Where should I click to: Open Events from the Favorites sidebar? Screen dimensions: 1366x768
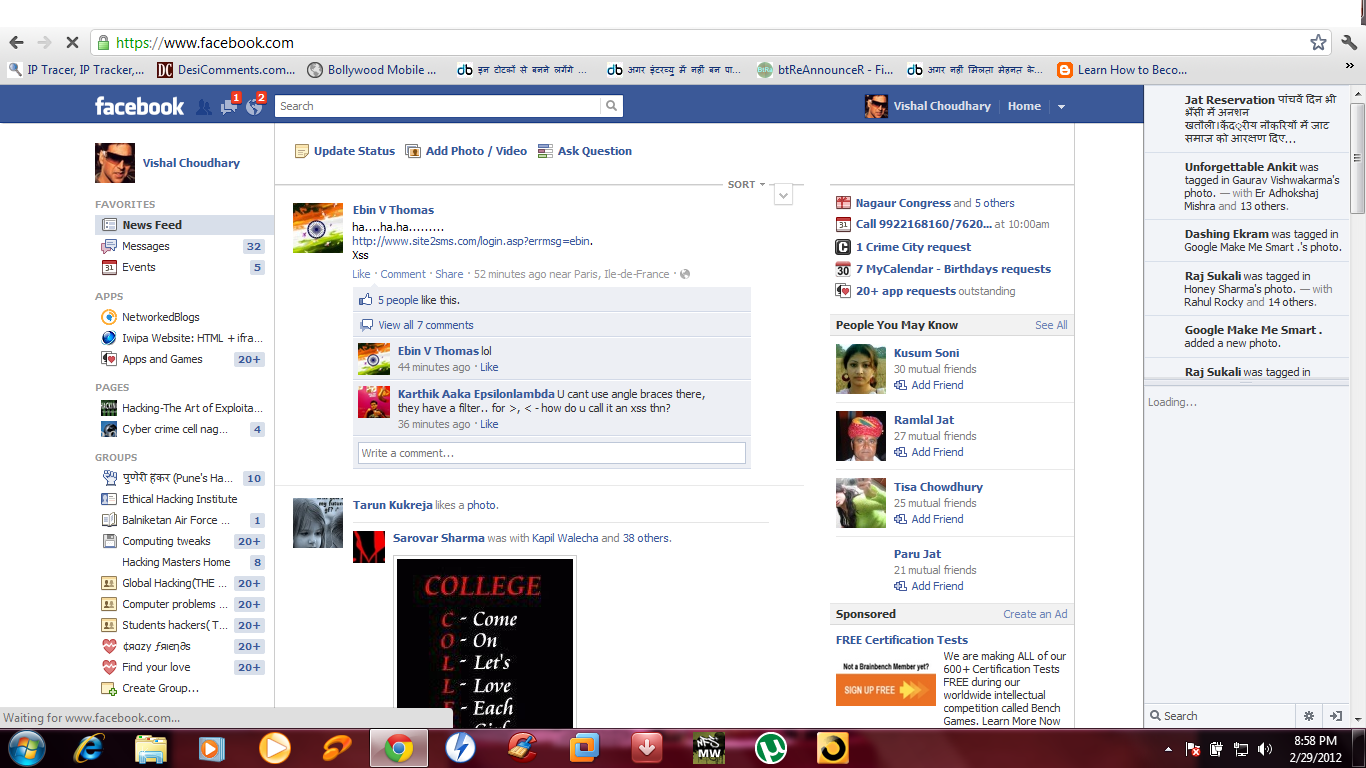coord(139,267)
